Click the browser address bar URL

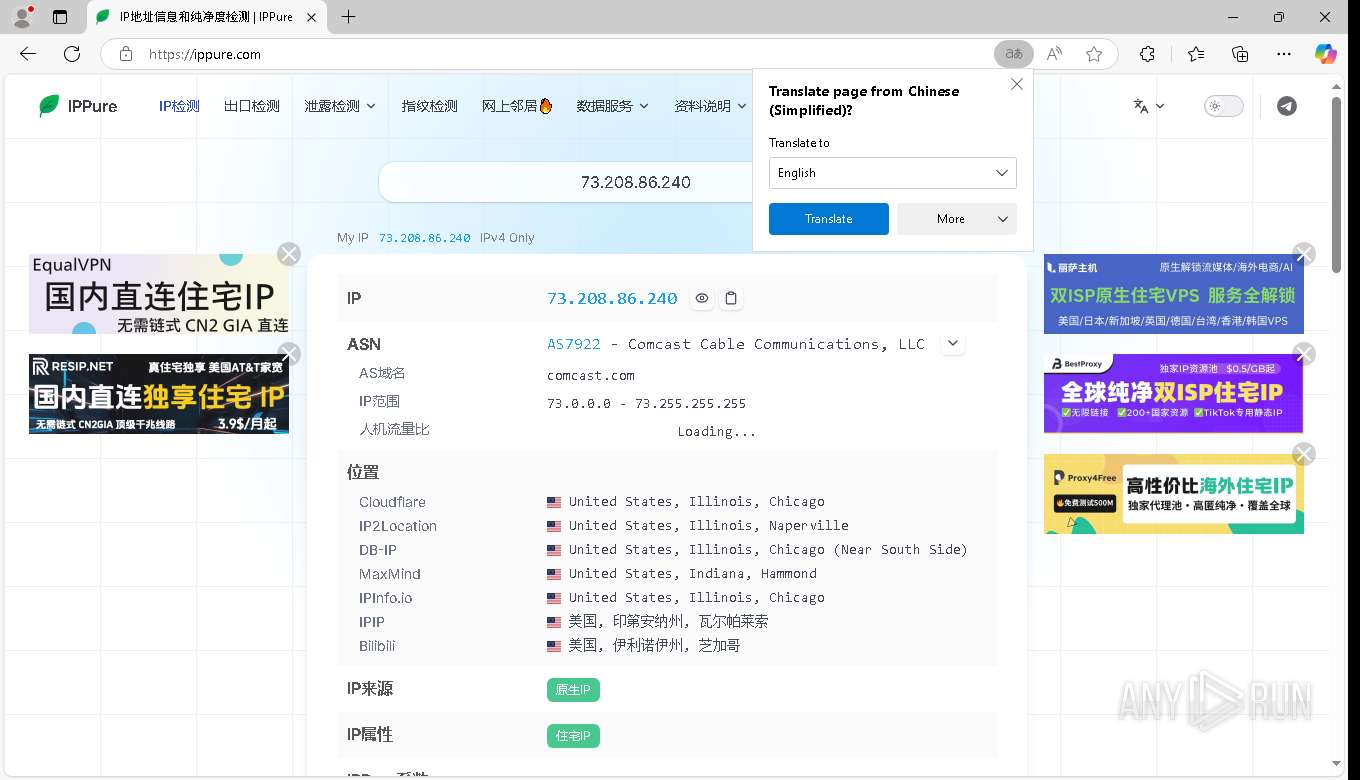[205, 54]
